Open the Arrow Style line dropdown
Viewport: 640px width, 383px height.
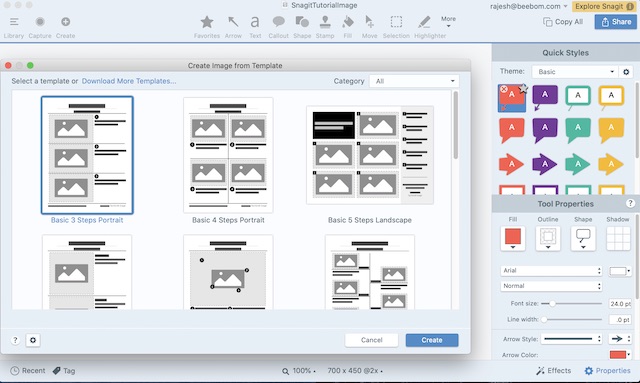[x=571, y=338]
